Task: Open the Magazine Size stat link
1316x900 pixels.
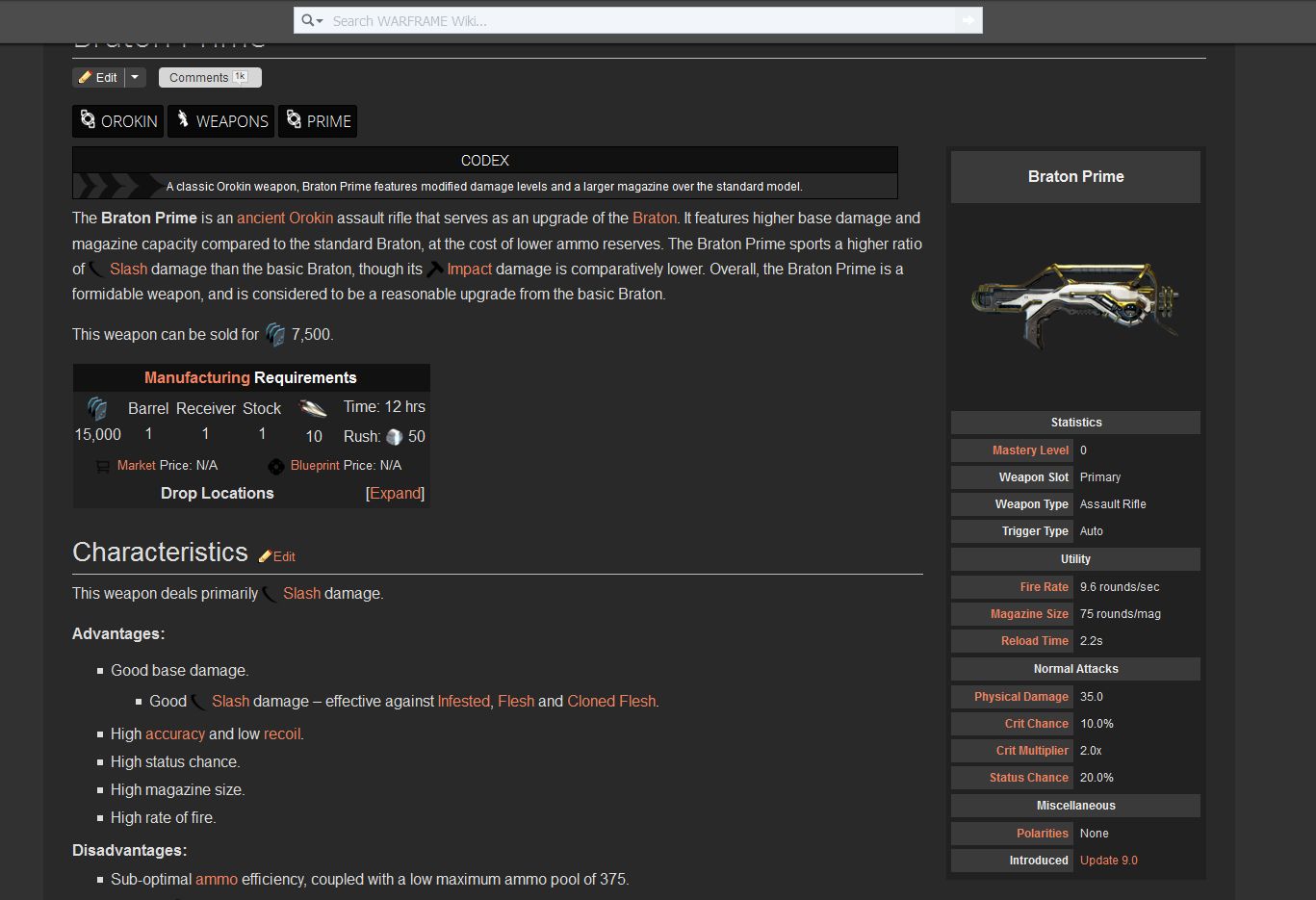Action: pyautogui.click(x=1029, y=614)
